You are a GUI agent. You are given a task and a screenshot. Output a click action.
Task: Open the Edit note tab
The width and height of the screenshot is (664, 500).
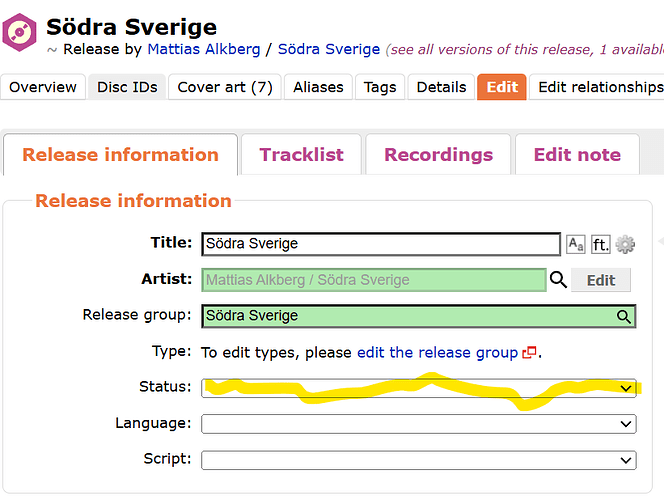point(577,155)
